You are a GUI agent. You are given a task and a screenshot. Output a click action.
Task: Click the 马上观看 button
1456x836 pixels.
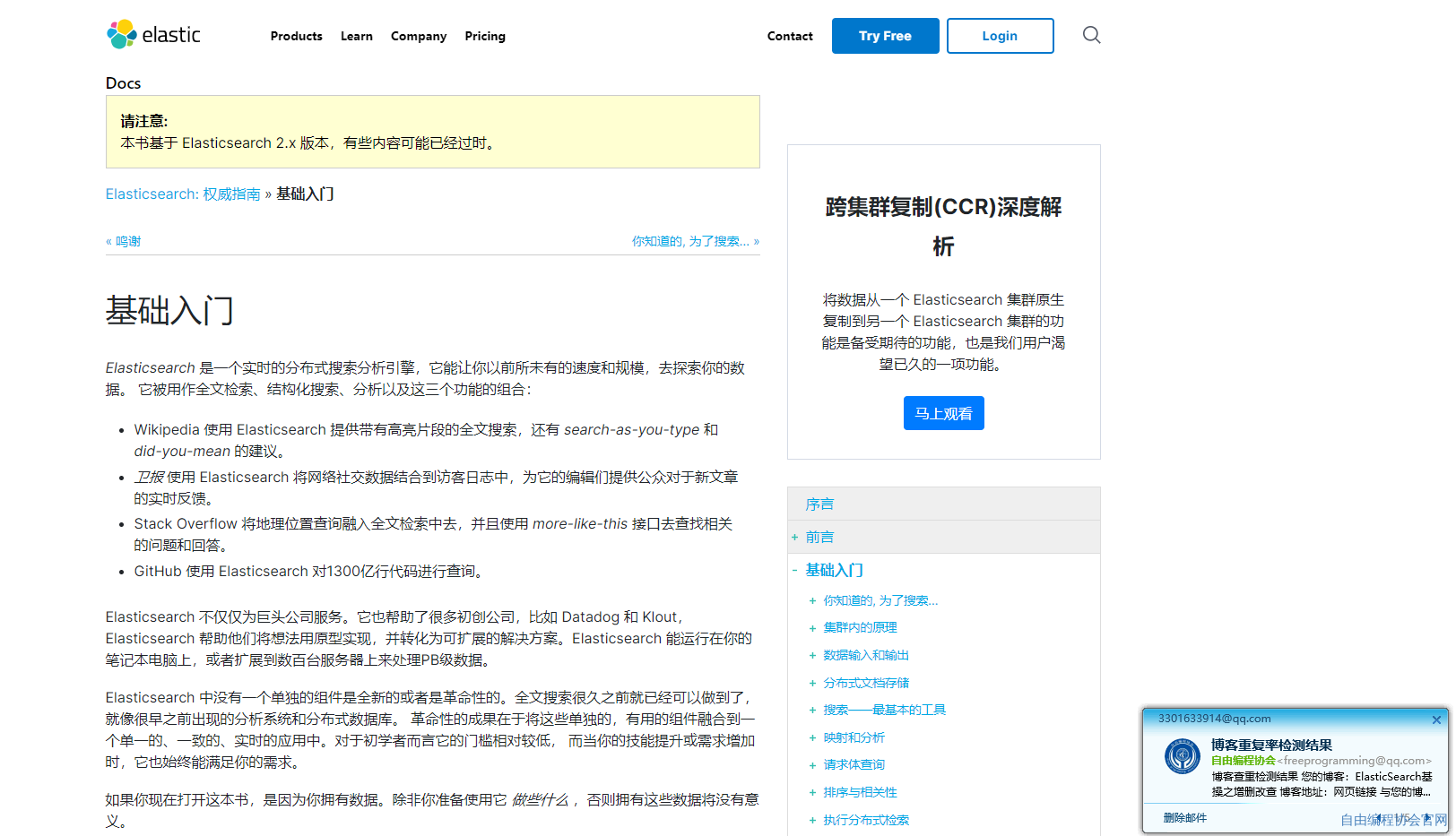click(943, 413)
